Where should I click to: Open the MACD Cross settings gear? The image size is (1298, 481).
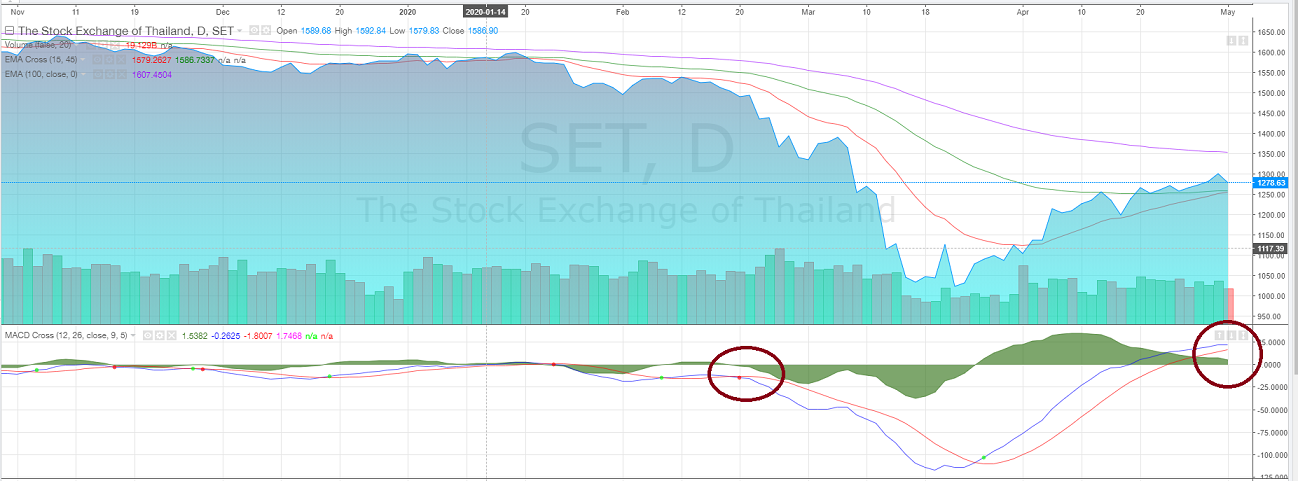click(159, 336)
